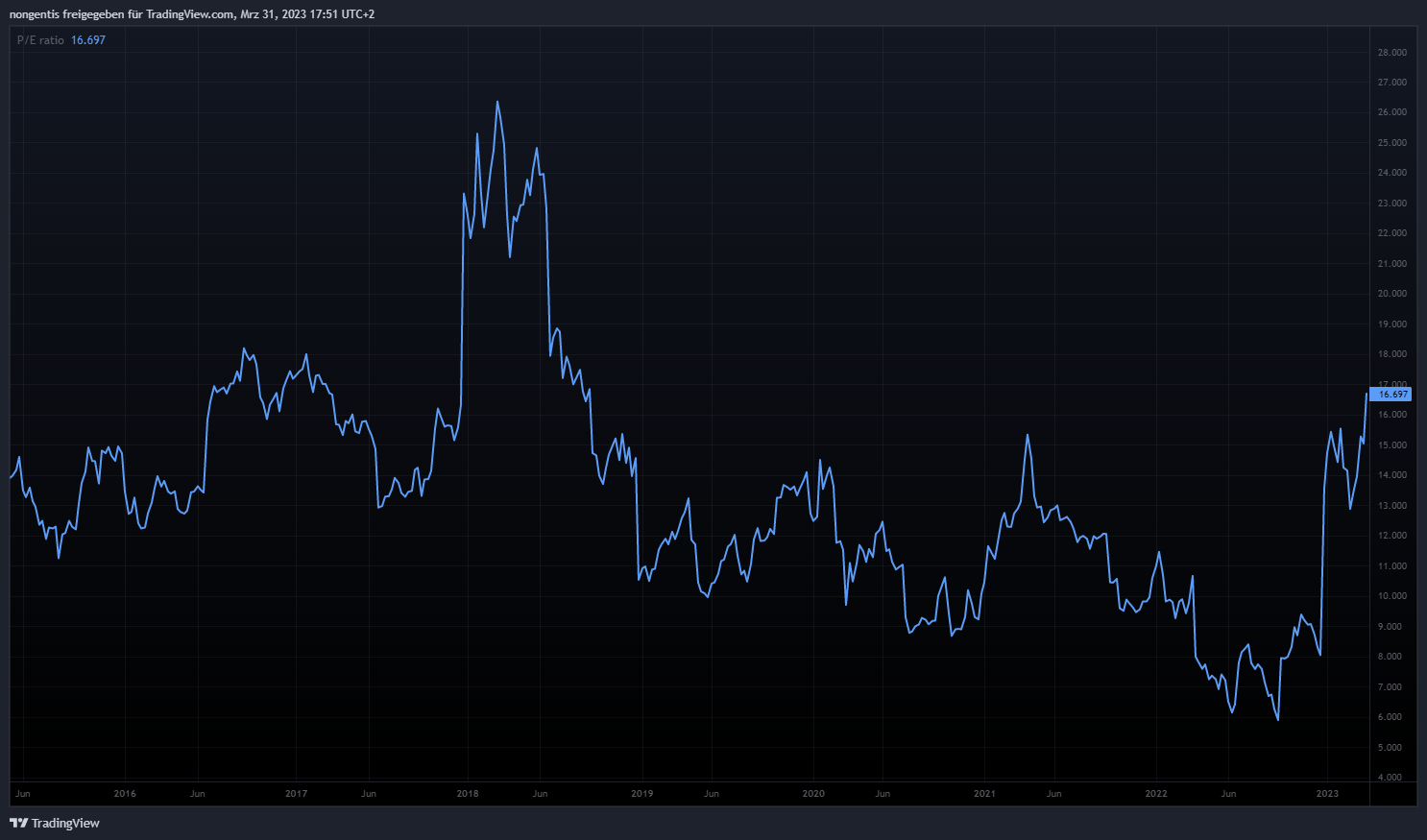The width and height of the screenshot is (1427, 840).
Task: Click the highlighted 16.697 price tag on the axis
Action: 1391,395
